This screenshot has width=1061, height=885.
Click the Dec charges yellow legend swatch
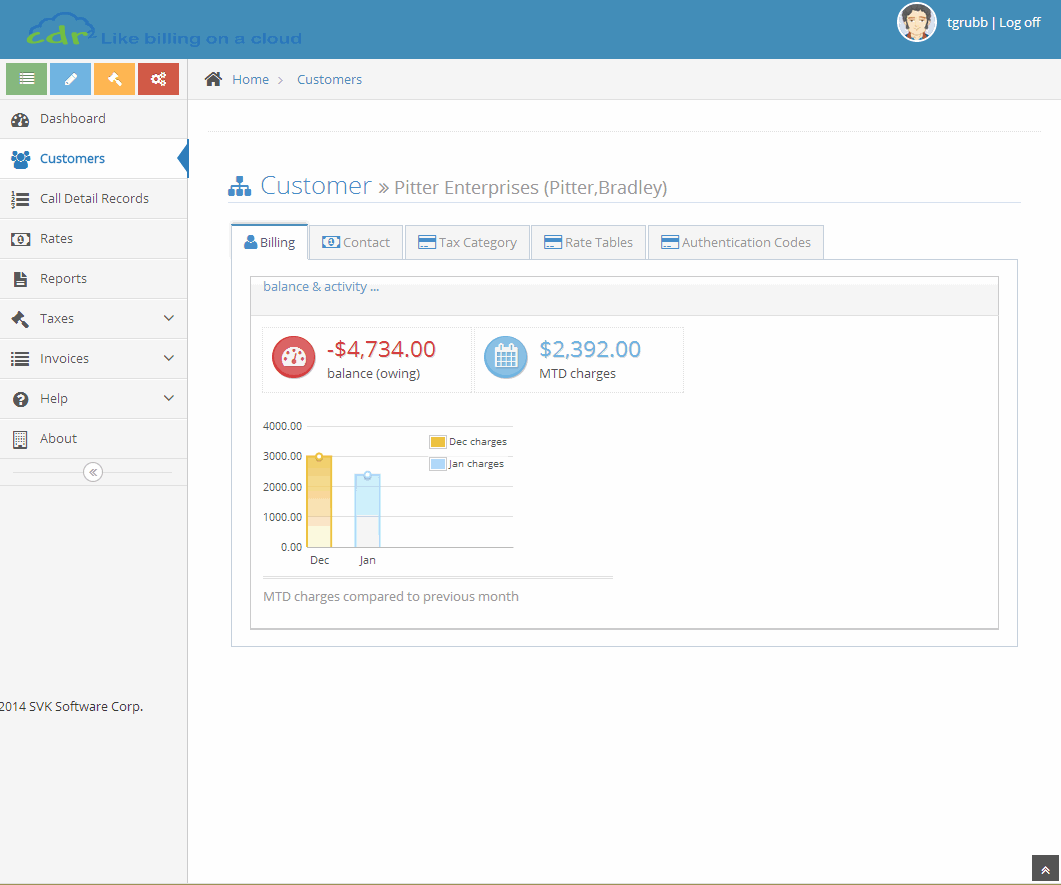[x=438, y=442]
